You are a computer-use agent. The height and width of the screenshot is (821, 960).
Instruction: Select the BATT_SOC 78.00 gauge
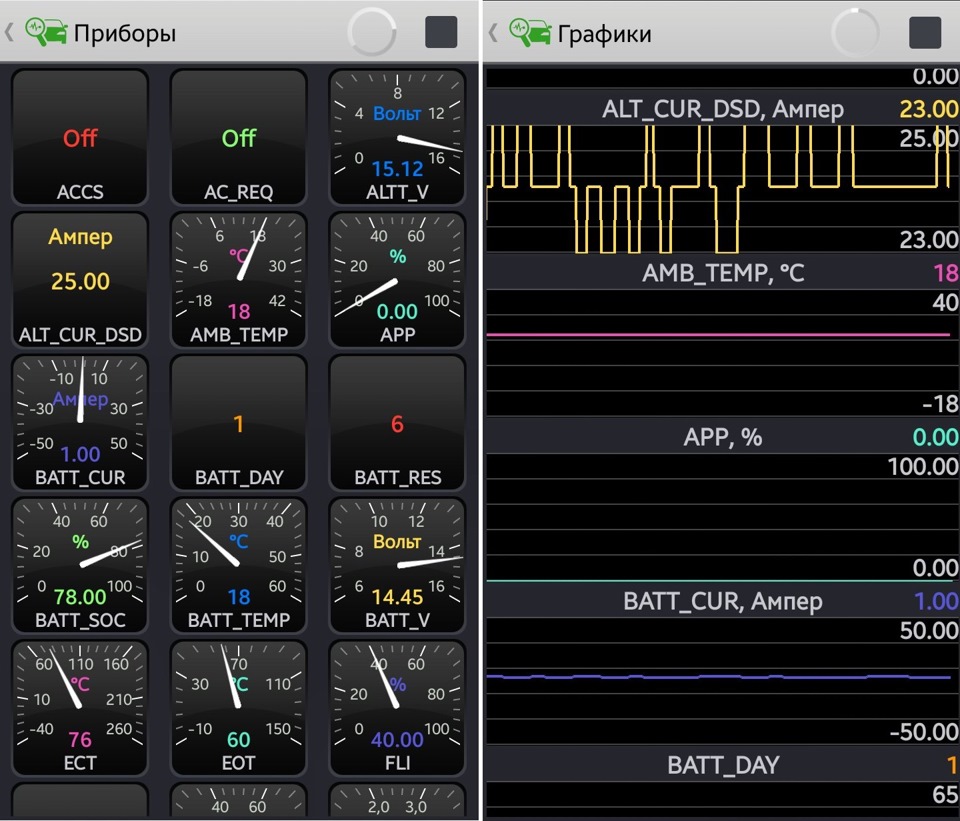(x=80, y=565)
